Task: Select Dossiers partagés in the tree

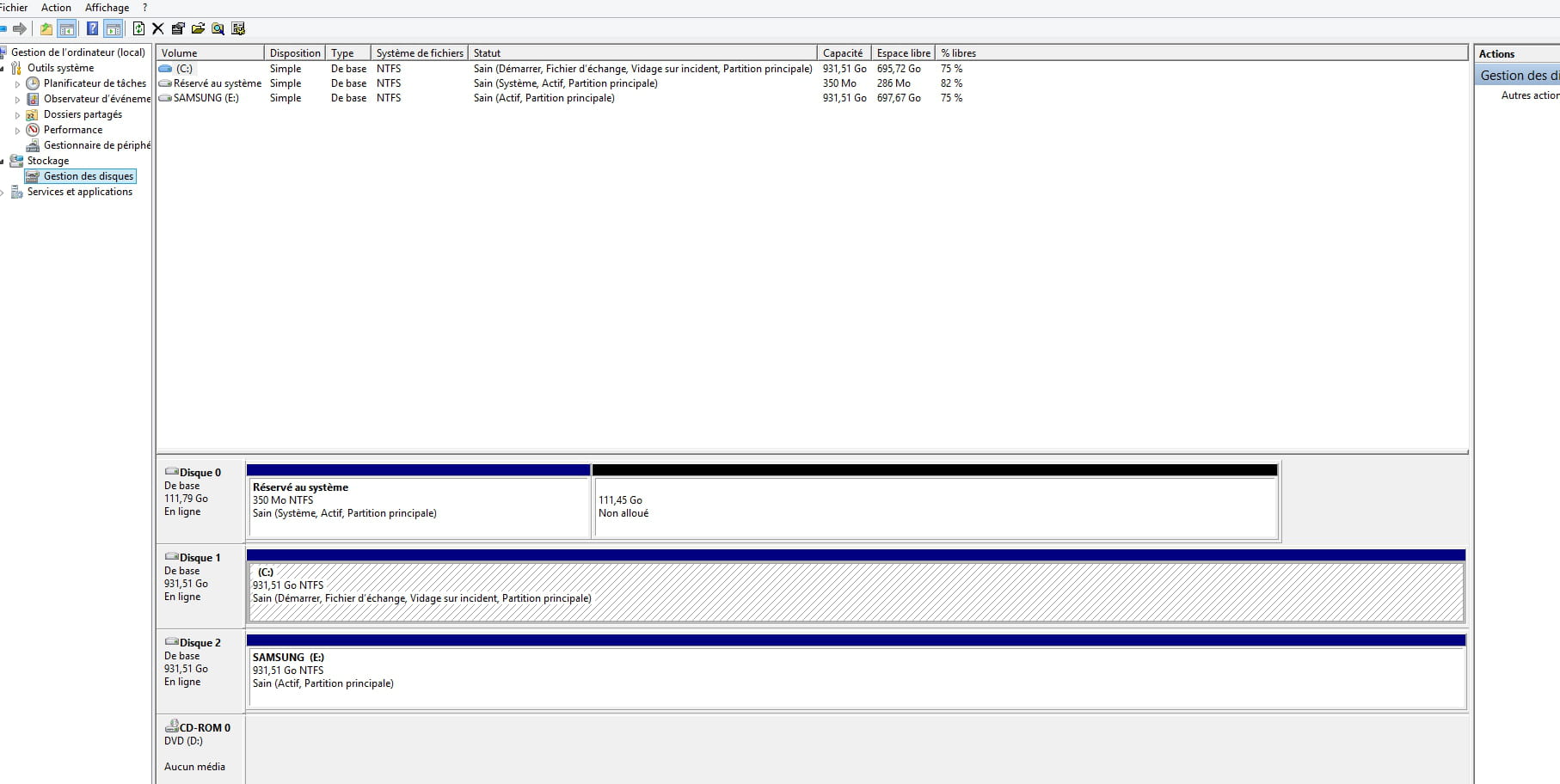Action: (x=83, y=114)
